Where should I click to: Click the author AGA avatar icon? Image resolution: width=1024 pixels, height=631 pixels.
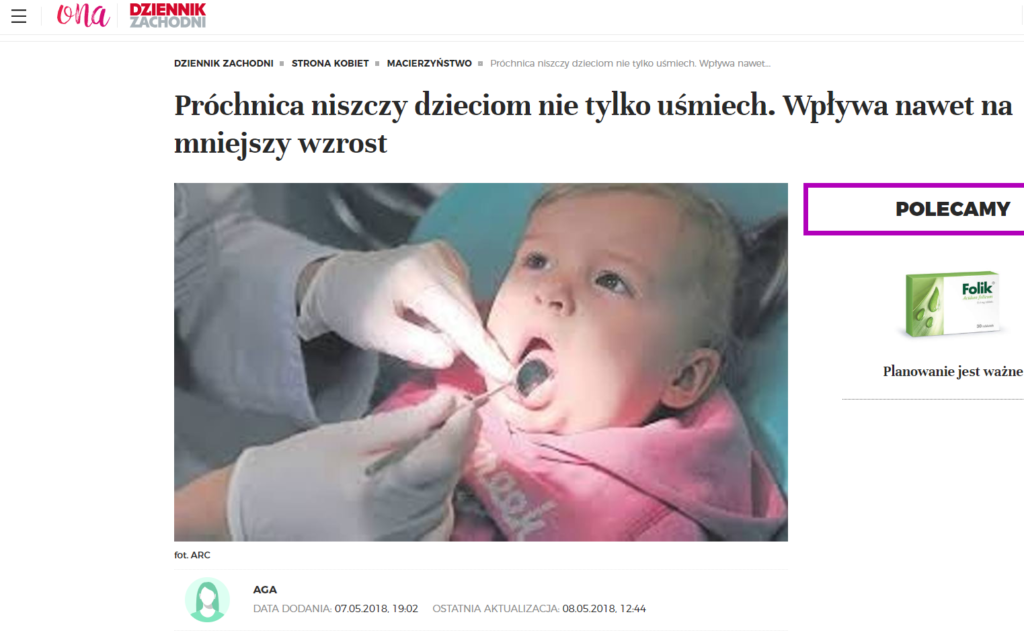tap(207, 600)
